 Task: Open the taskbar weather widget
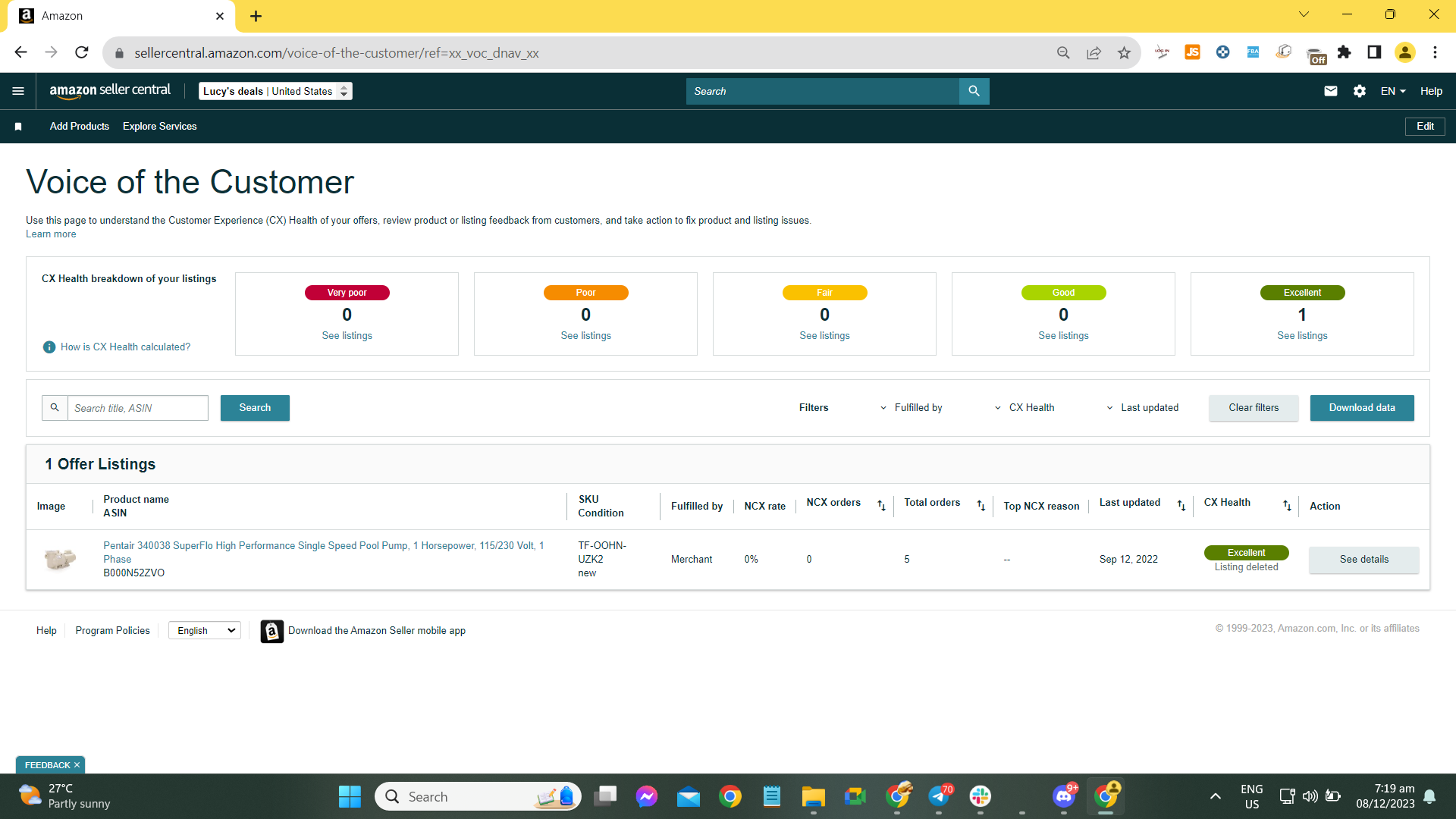point(64,796)
